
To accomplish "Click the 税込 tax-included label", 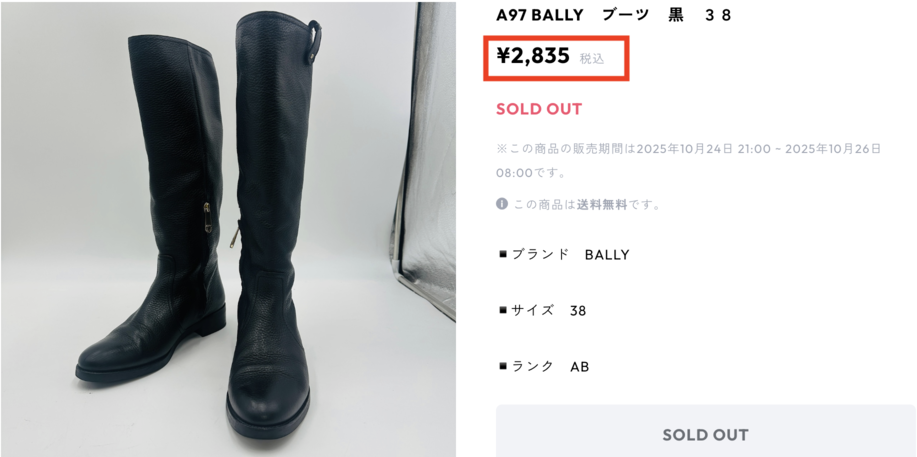I will point(591,59).
